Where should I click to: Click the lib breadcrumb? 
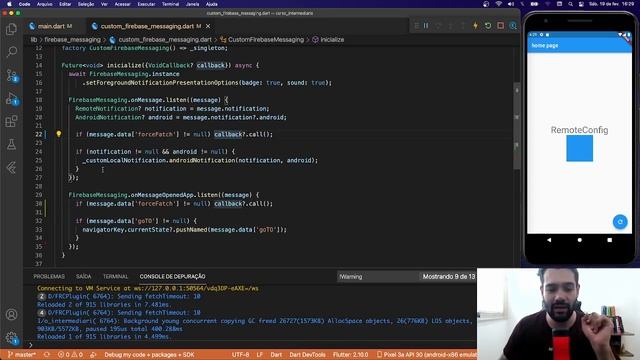tap(33, 40)
